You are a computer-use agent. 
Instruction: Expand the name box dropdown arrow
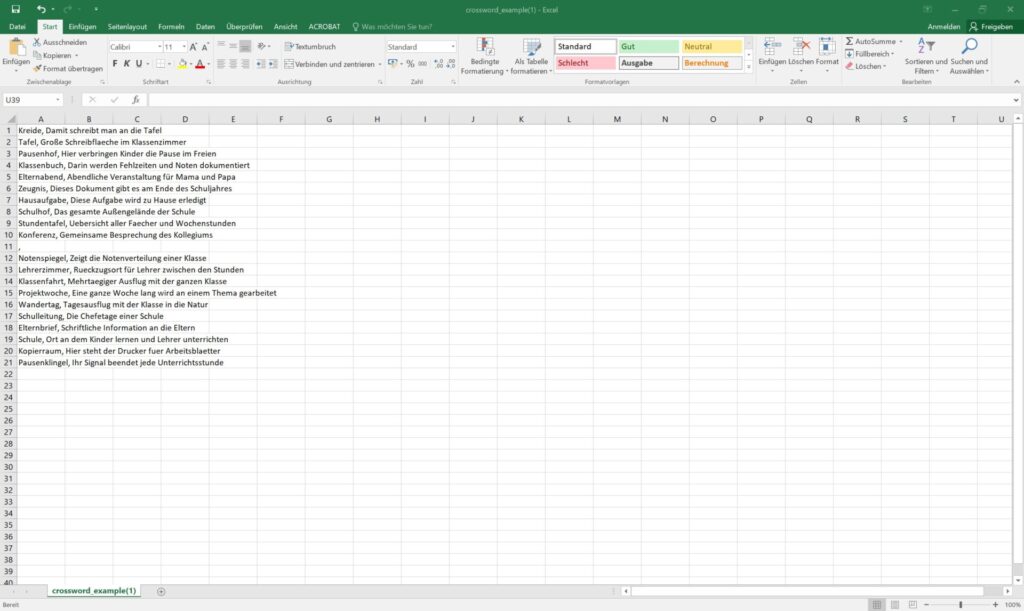point(57,100)
